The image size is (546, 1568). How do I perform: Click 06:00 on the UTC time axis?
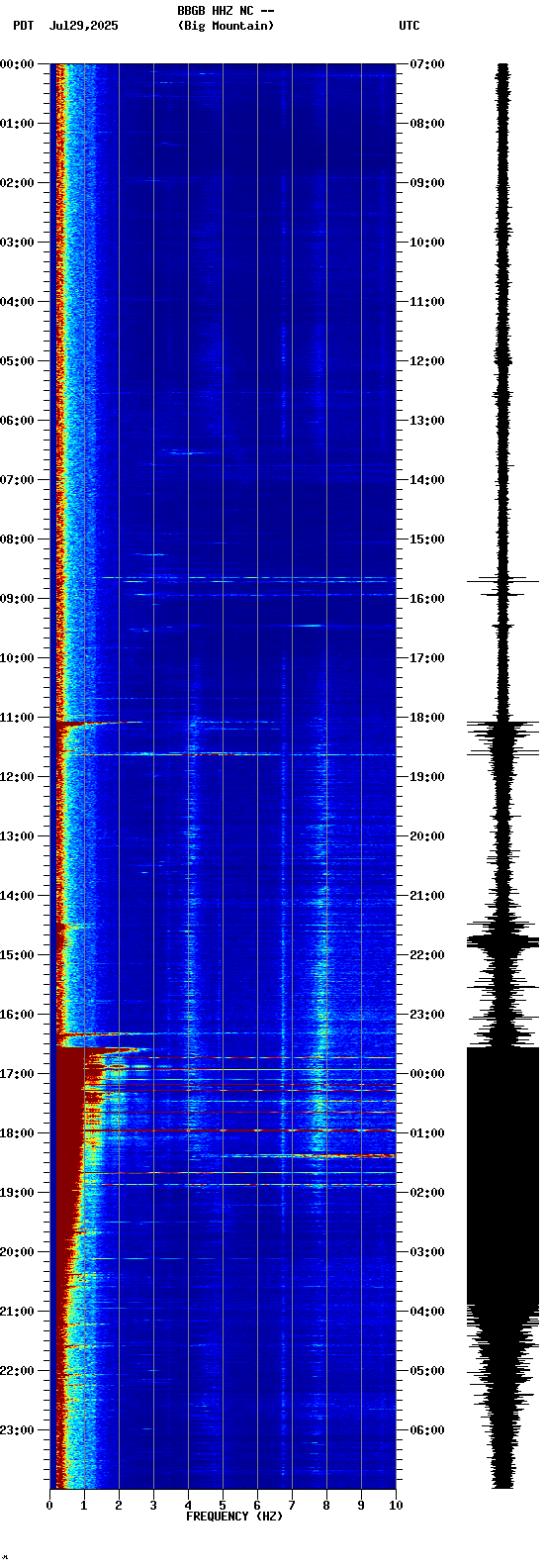pyautogui.click(x=427, y=1430)
